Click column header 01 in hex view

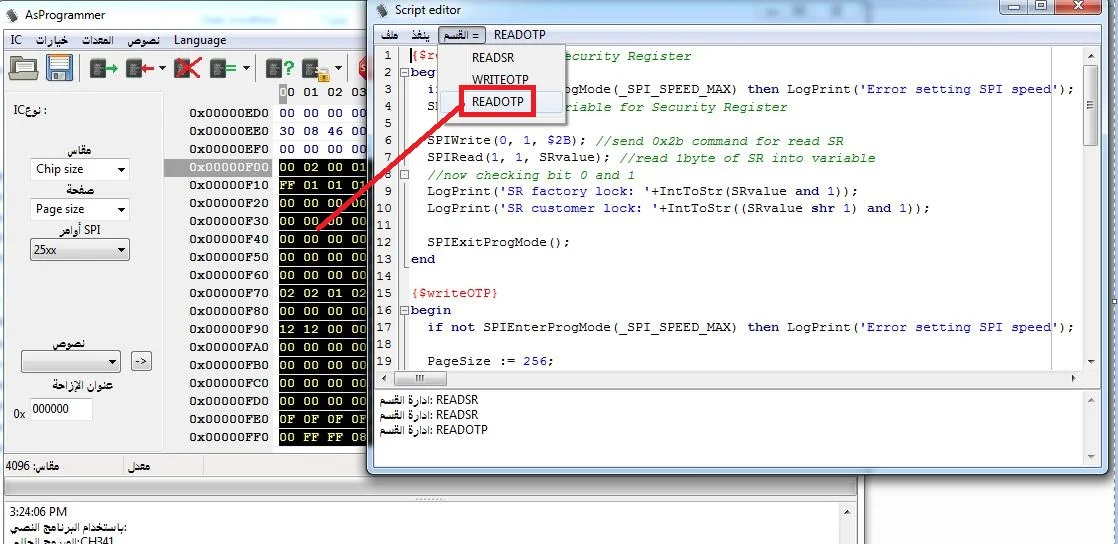coord(311,92)
